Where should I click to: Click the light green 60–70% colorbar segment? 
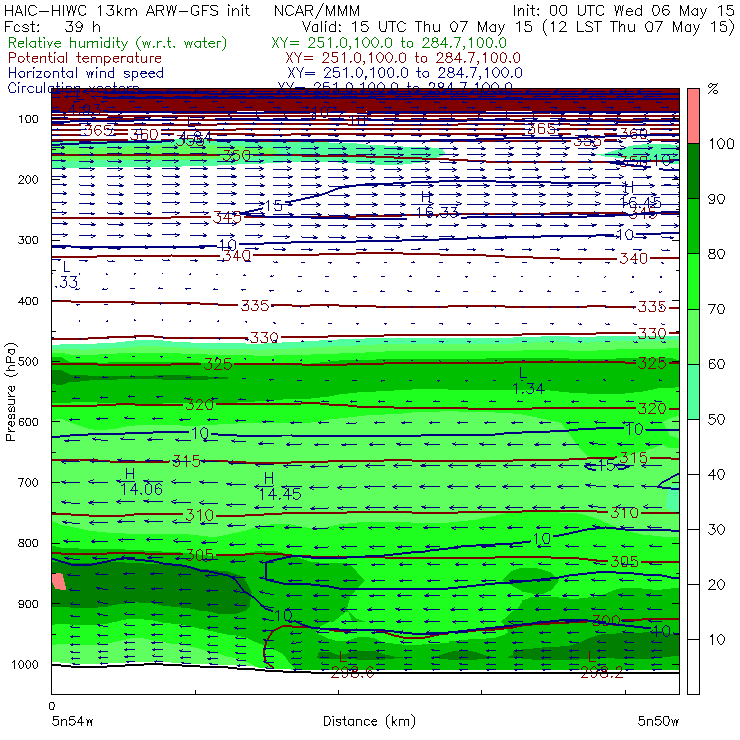(693, 336)
